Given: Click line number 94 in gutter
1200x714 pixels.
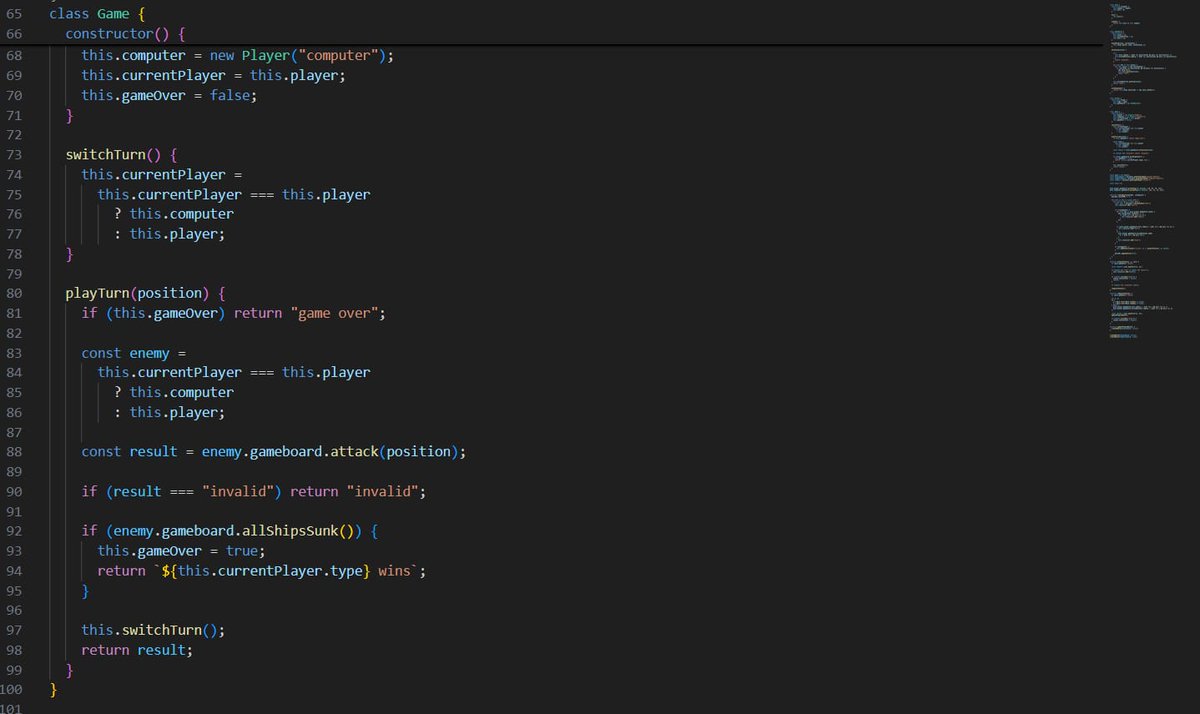Looking at the screenshot, I should (x=14, y=570).
